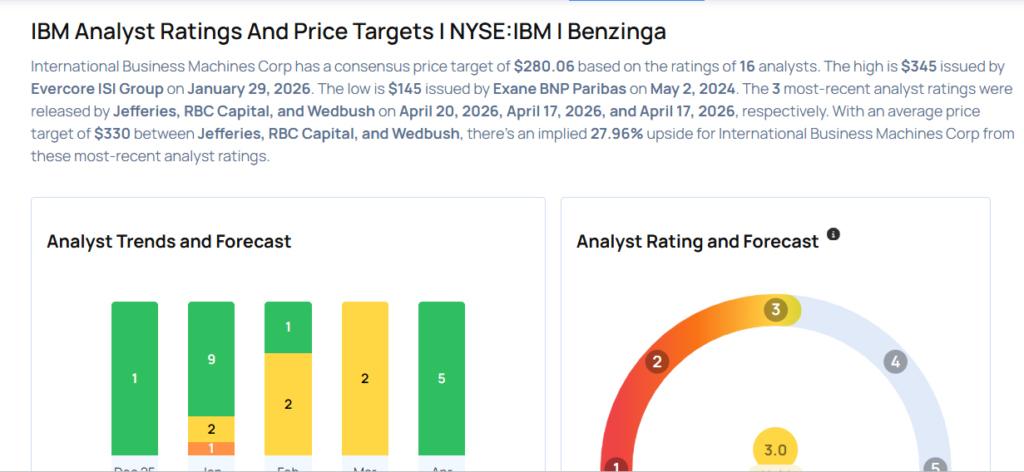Screen dimensions: 1024x472
Task: Click gauge marker number 2
Action: point(657,362)
